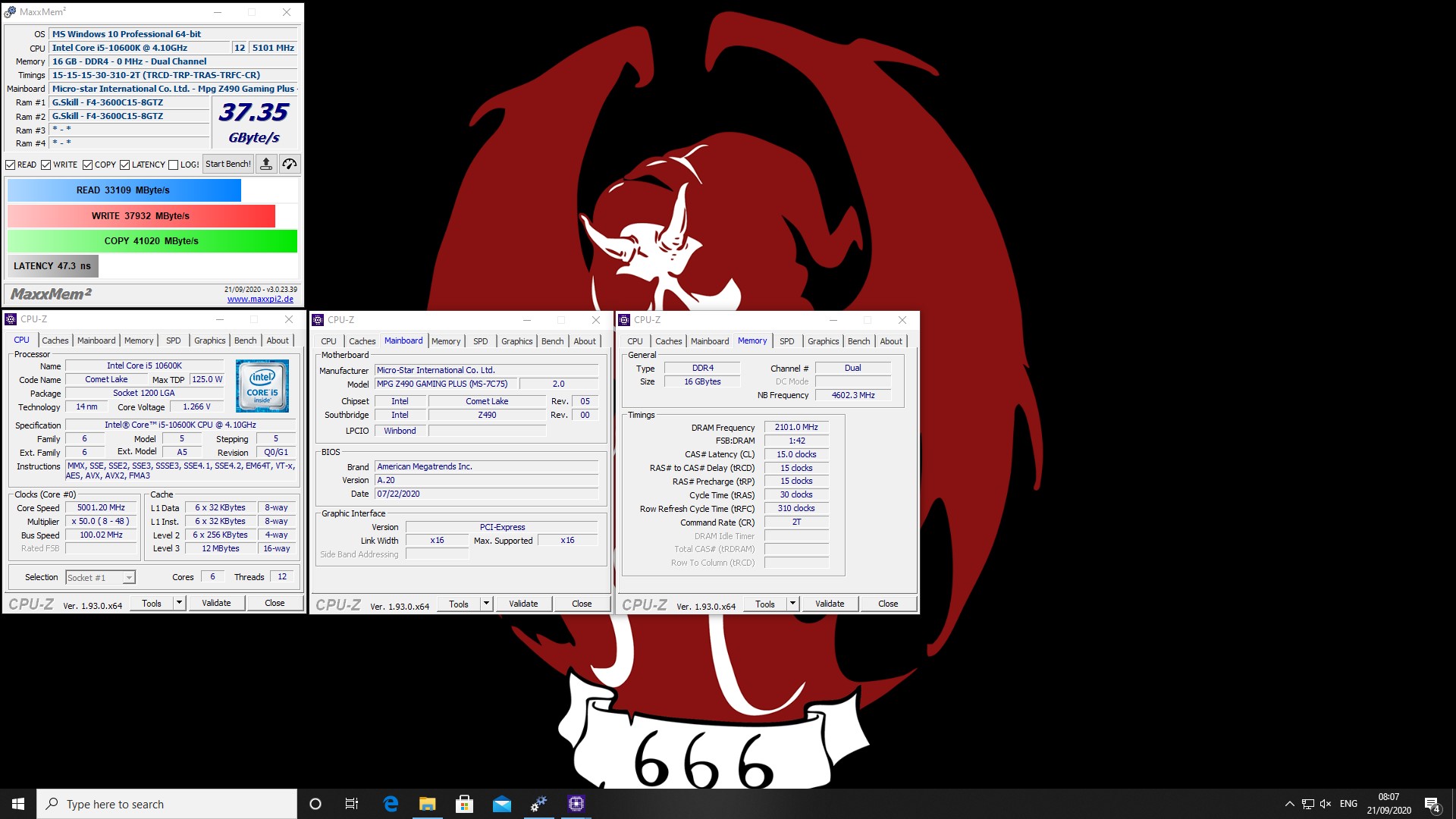Show hidden system tray icons
Viewport: 1456px width, 819px height.
[1289, 804]
